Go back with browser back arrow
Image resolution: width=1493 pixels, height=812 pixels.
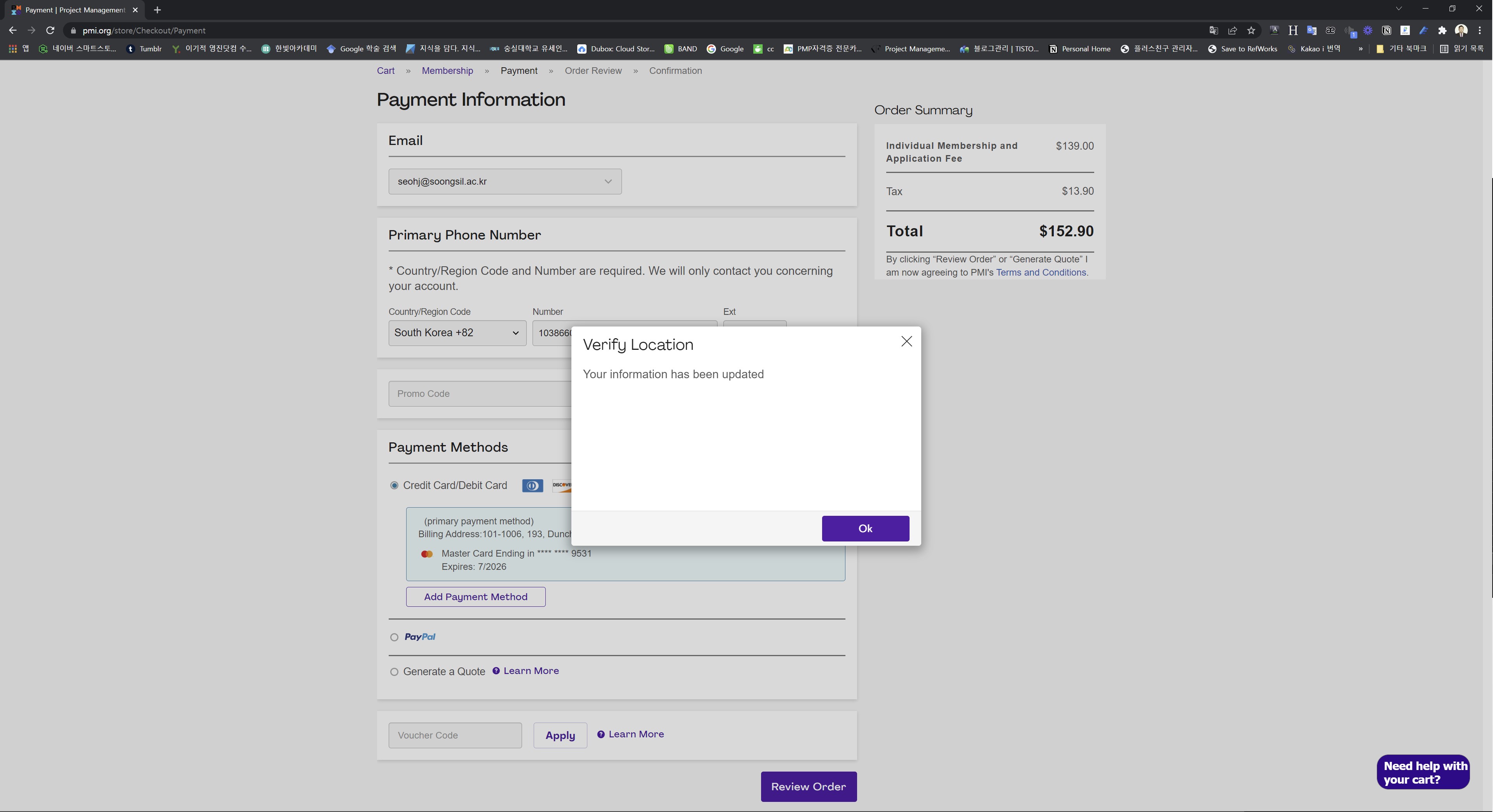point(13,30)
